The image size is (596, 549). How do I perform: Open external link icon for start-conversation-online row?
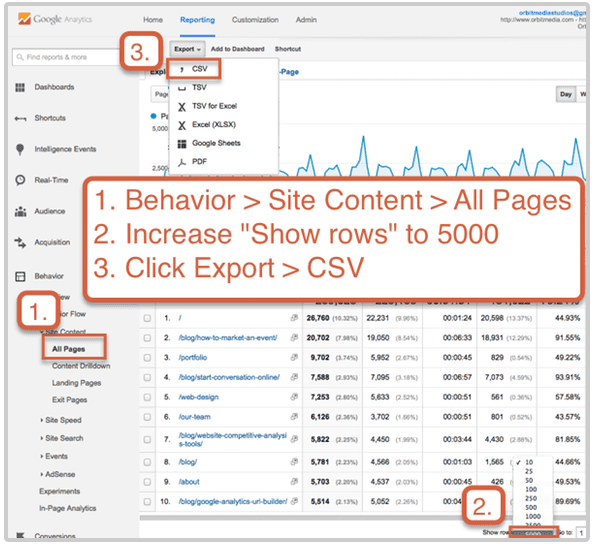pyautogui.click(x=294, y=377)
